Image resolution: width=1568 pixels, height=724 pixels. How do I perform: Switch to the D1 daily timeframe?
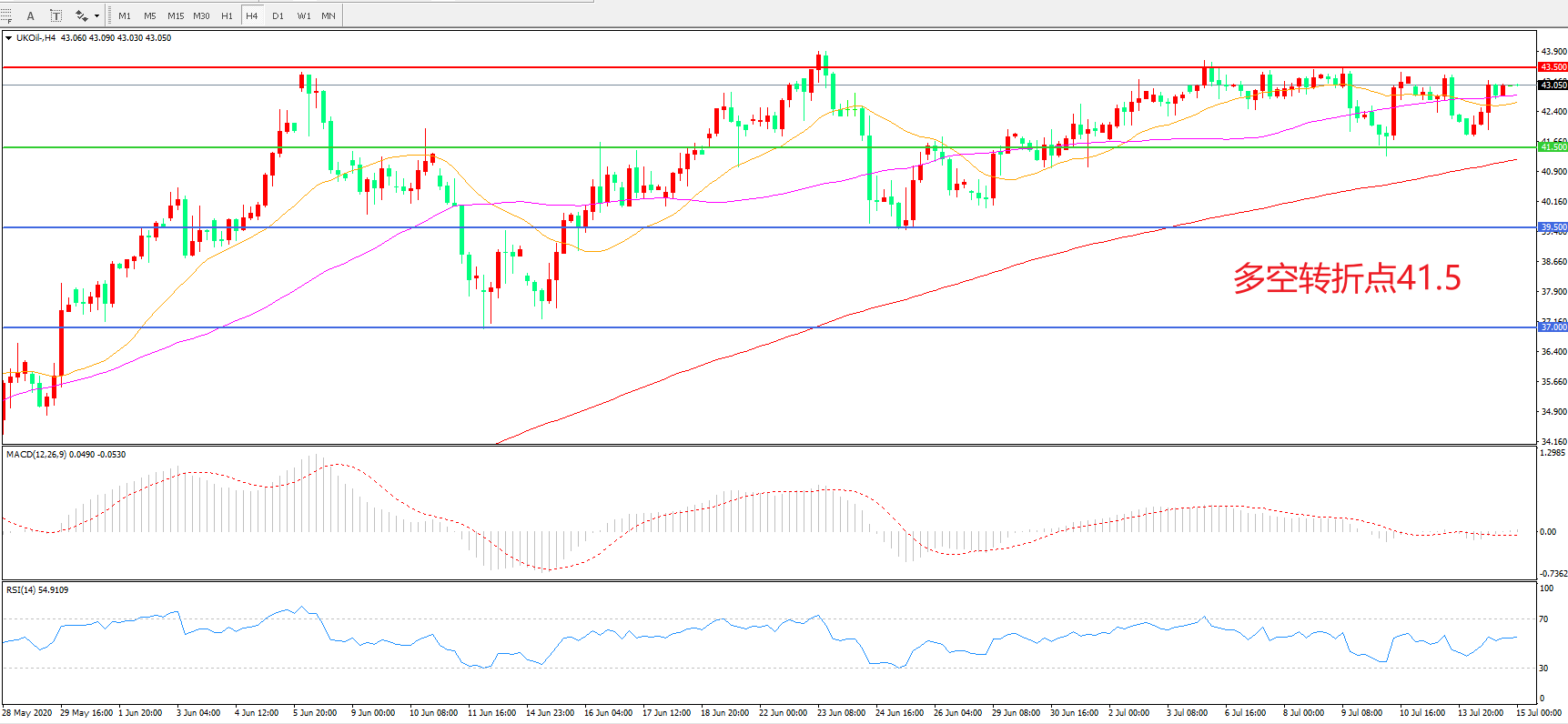(278, 15)
